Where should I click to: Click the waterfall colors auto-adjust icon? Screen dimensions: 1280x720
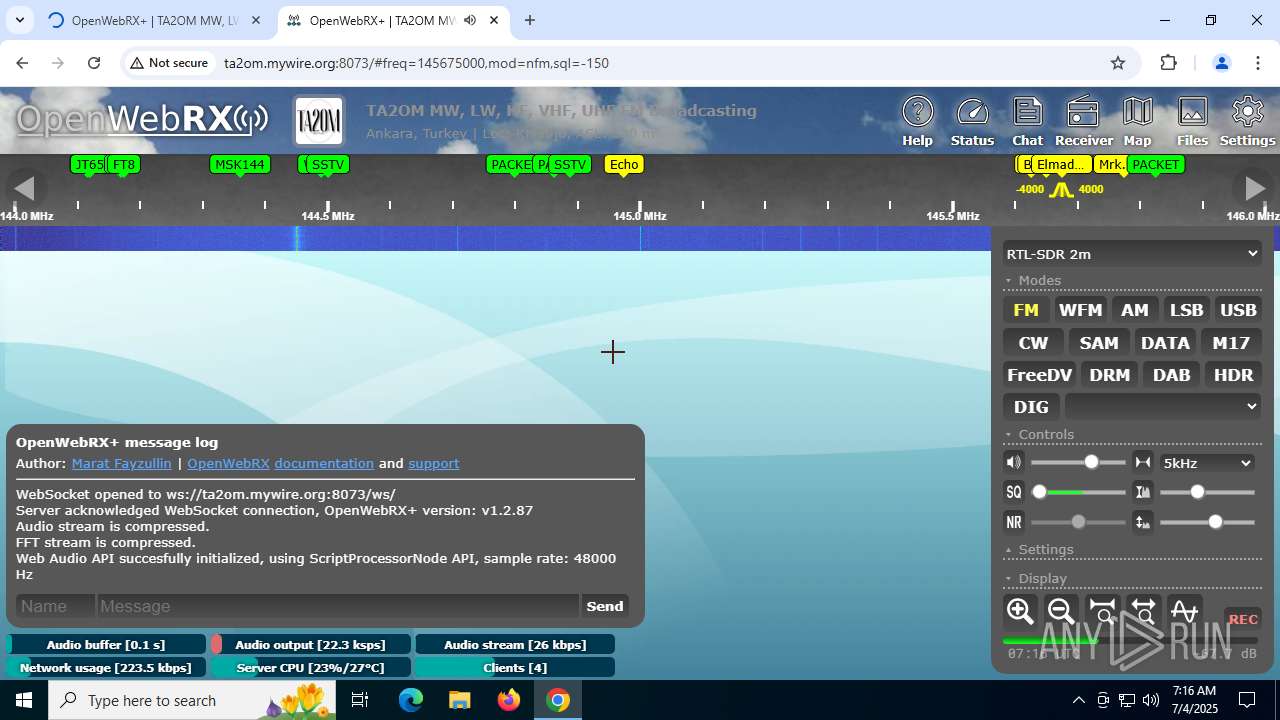1143,492
